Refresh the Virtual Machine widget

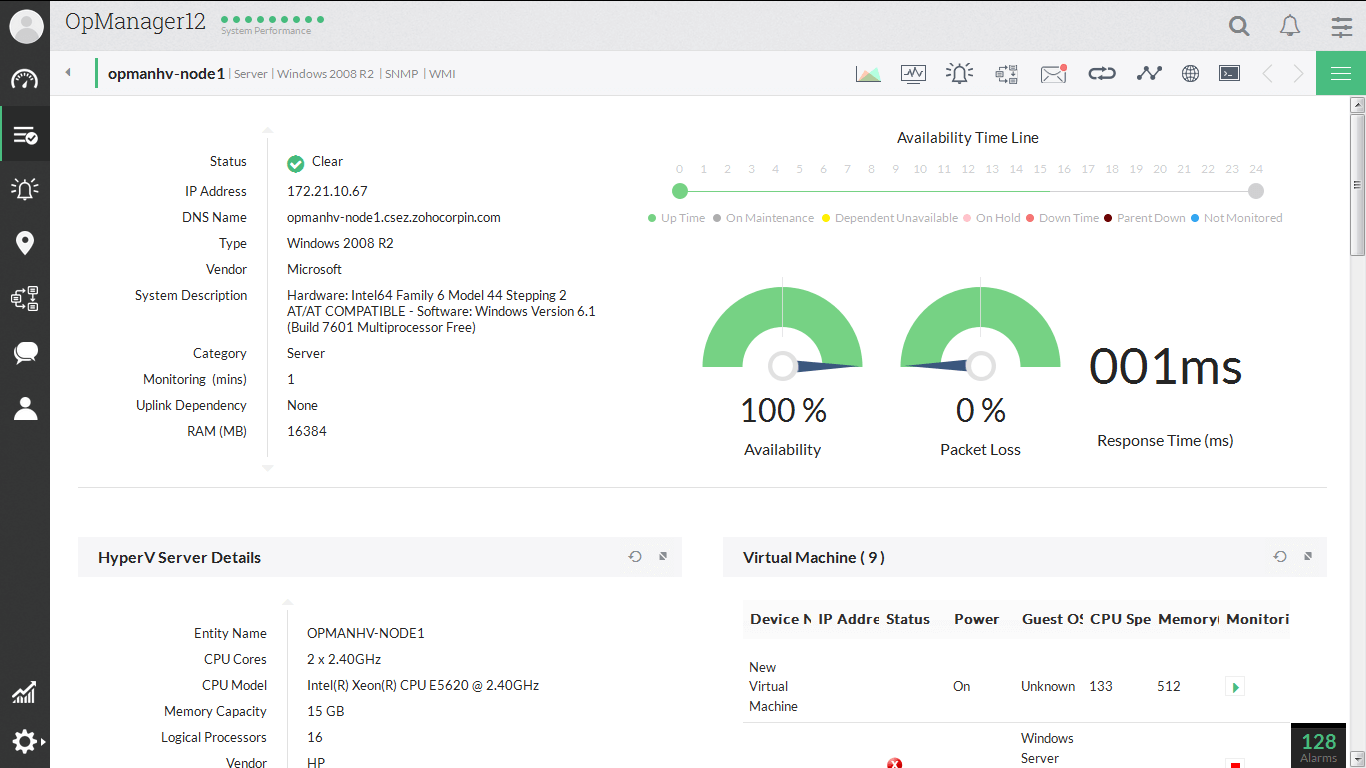coord(1280,557)
